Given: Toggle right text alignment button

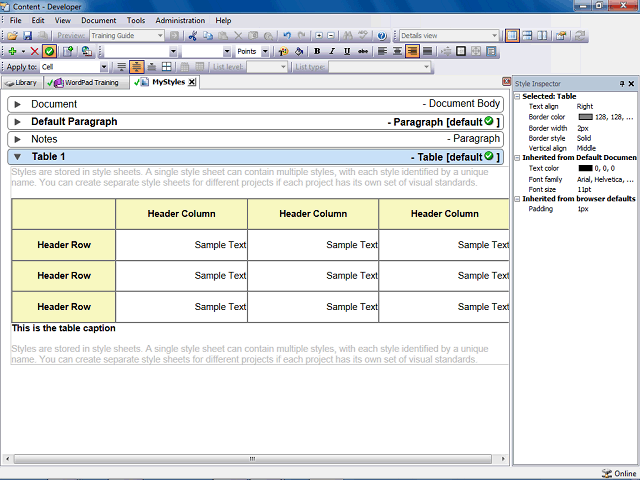Looking at the screenshot, I should click(412, 51).
